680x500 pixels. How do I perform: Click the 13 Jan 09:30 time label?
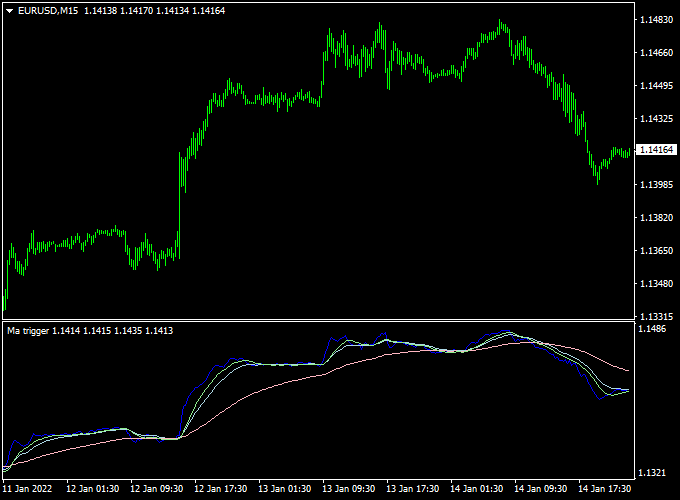click(349, 489)
